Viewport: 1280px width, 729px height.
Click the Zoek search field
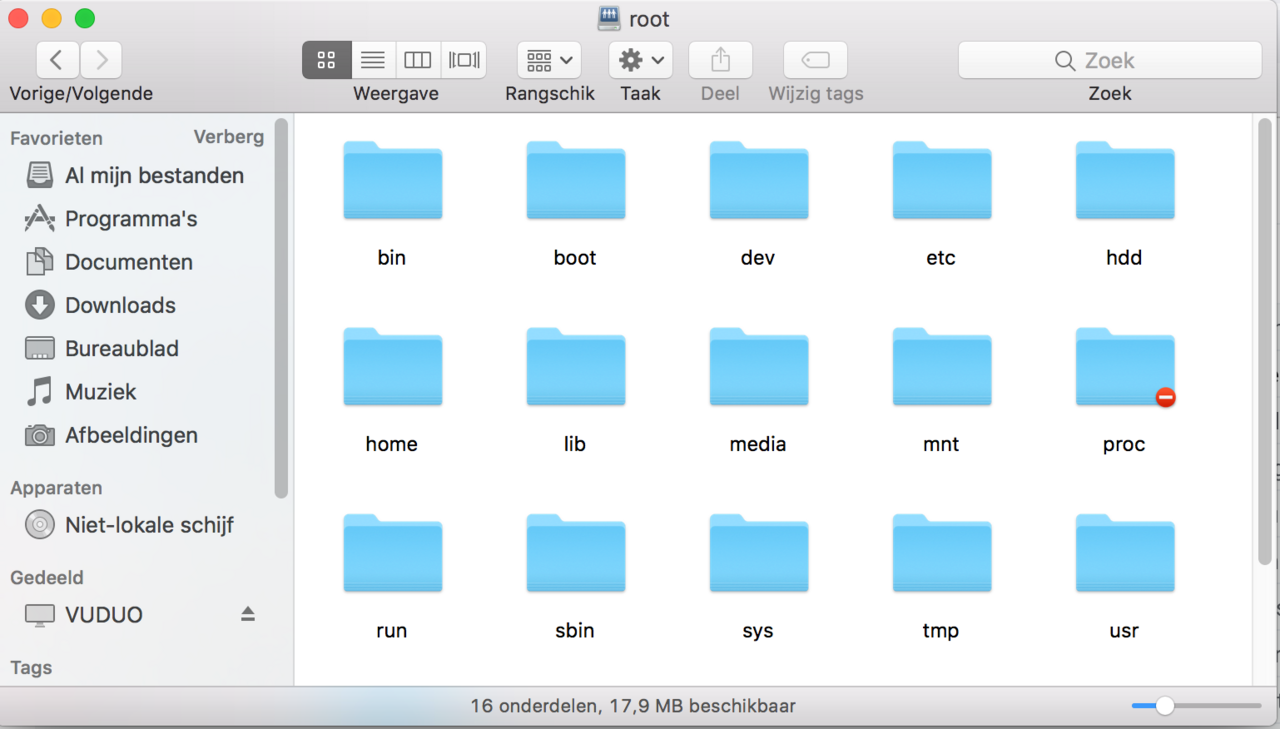click(x=1109, y=60)
